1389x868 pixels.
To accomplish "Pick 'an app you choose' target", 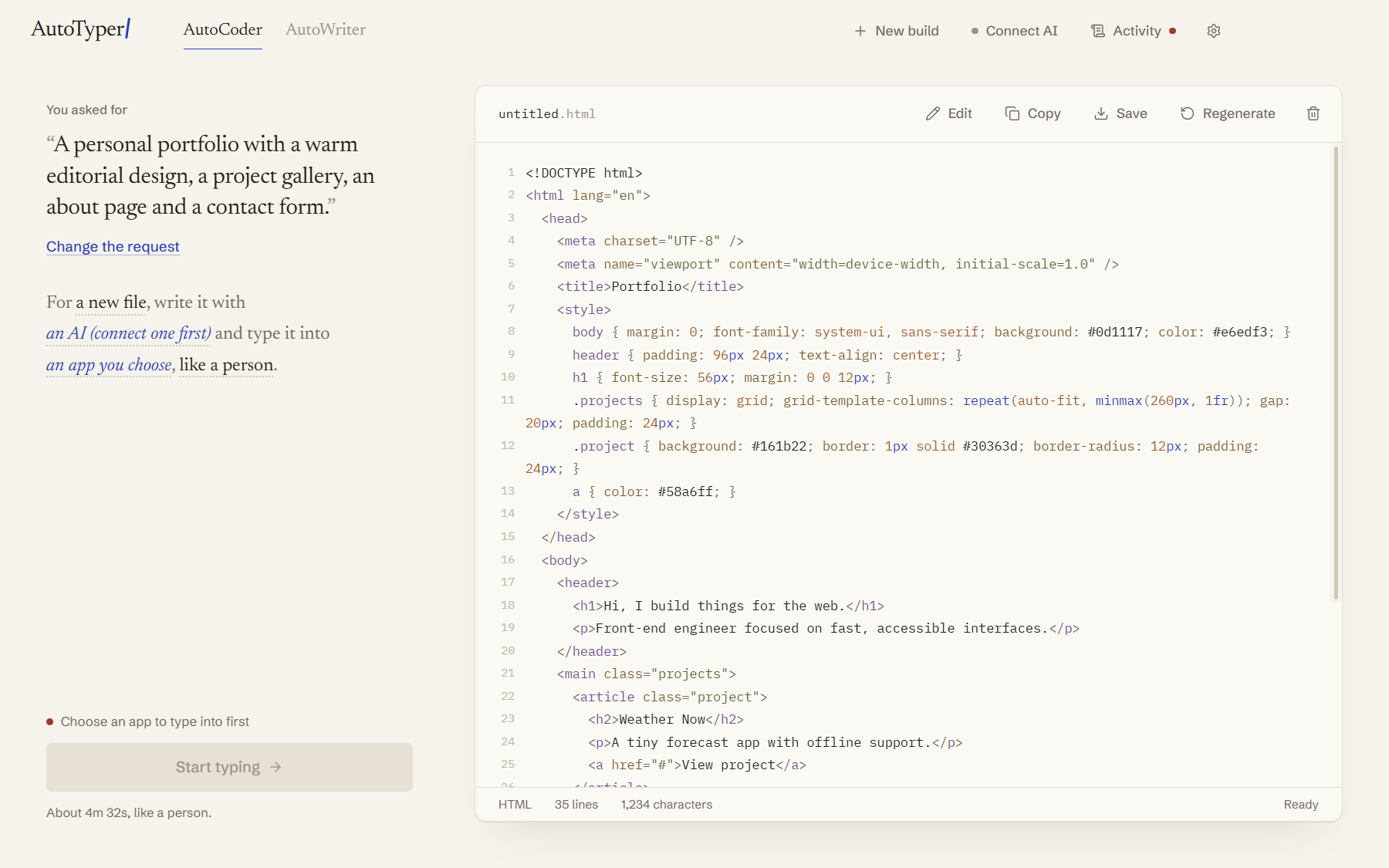I will (x=109, y=365).
